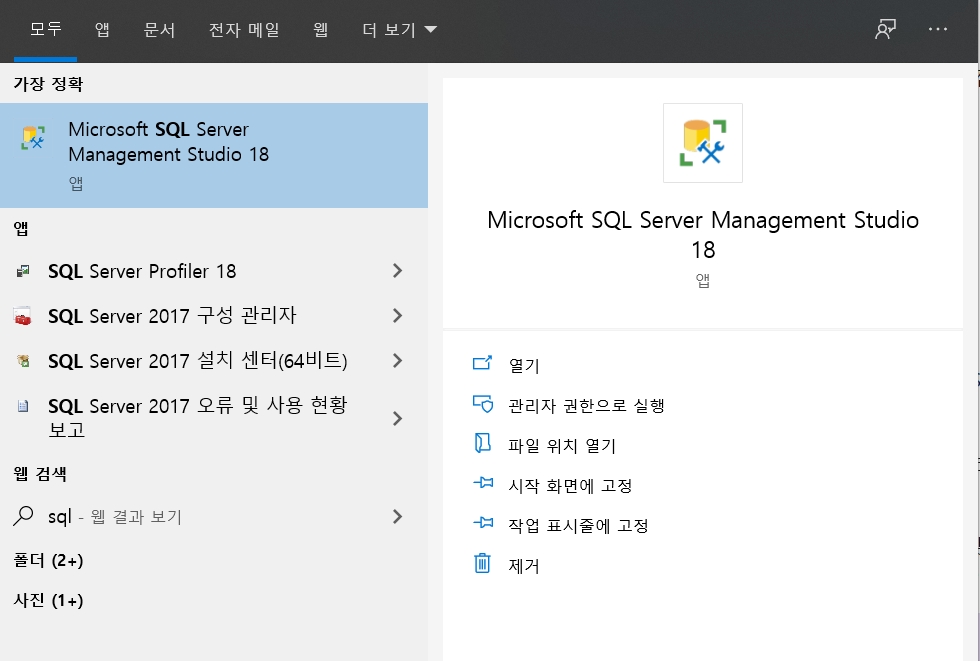The image size is (980, 661).
Task: Expand 오류 및 사용 현황 보고 arrow
Action: click(x=398, y=418)
